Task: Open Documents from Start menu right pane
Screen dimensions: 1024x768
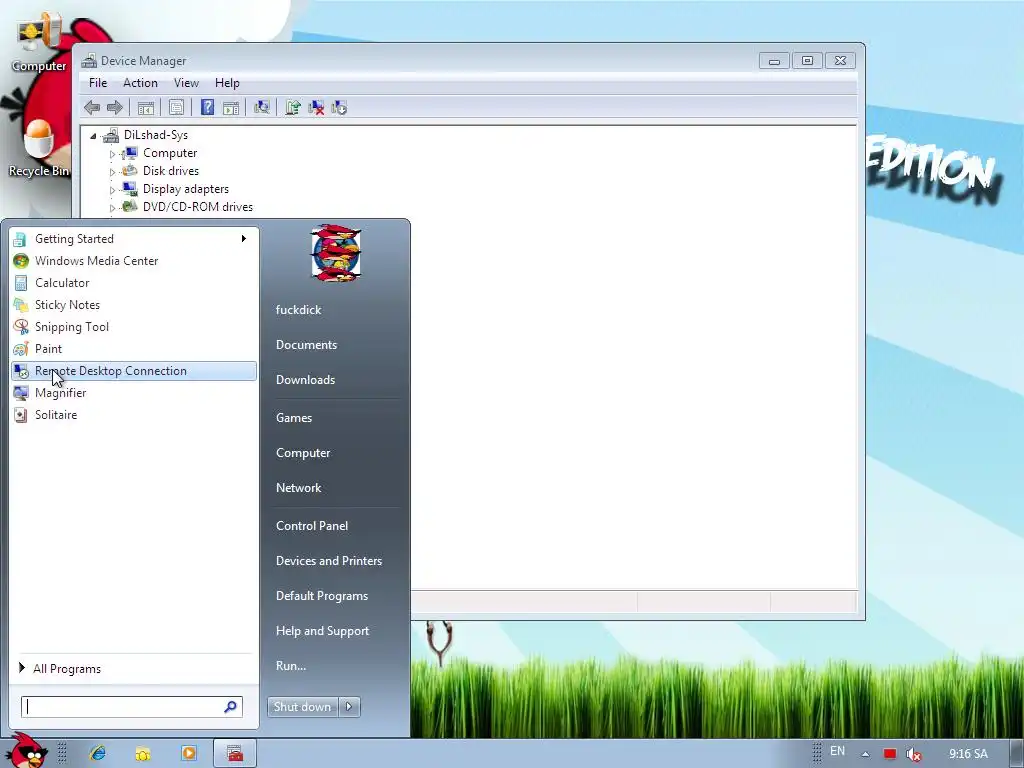Action: coord(306,345)
